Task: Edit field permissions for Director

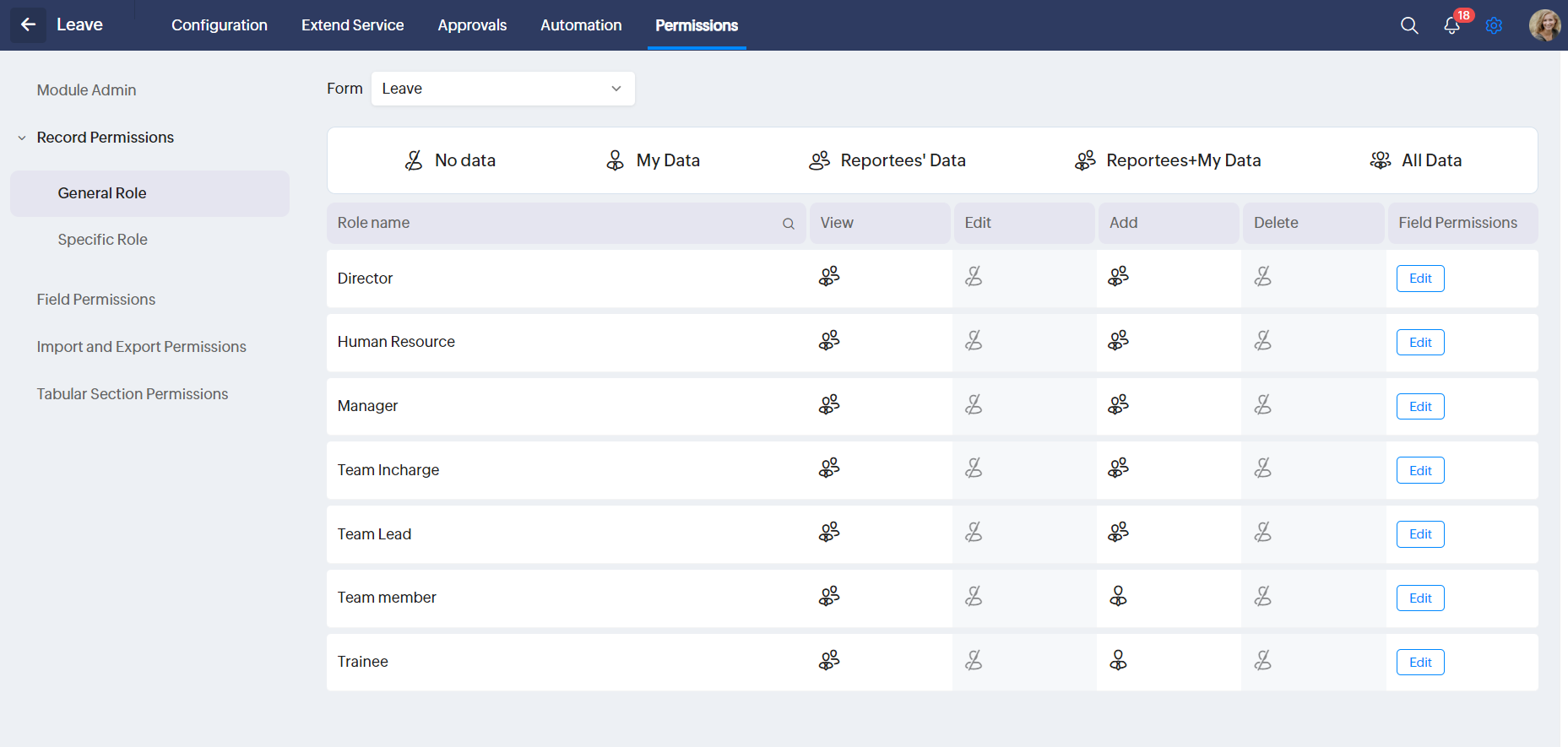Action: click(x=1420, y=279)
